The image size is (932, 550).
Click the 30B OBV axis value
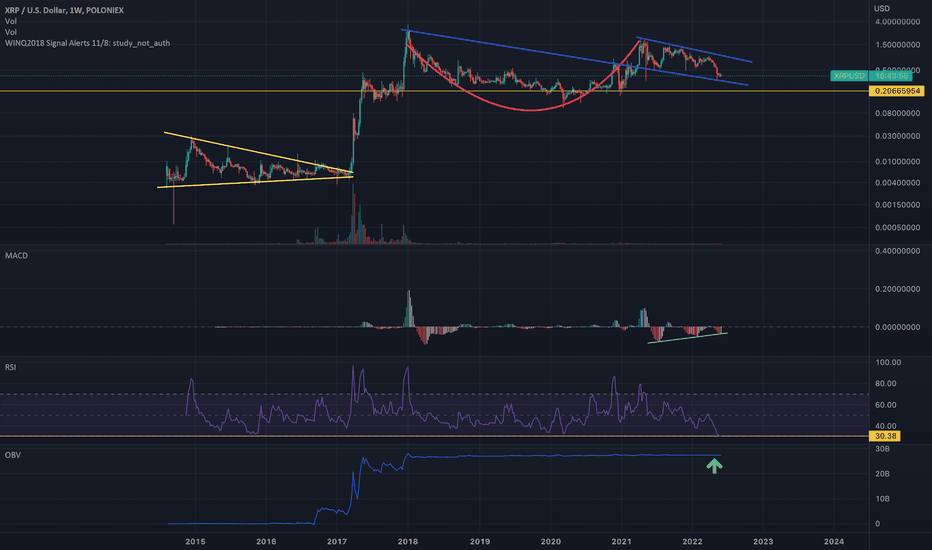882,449
